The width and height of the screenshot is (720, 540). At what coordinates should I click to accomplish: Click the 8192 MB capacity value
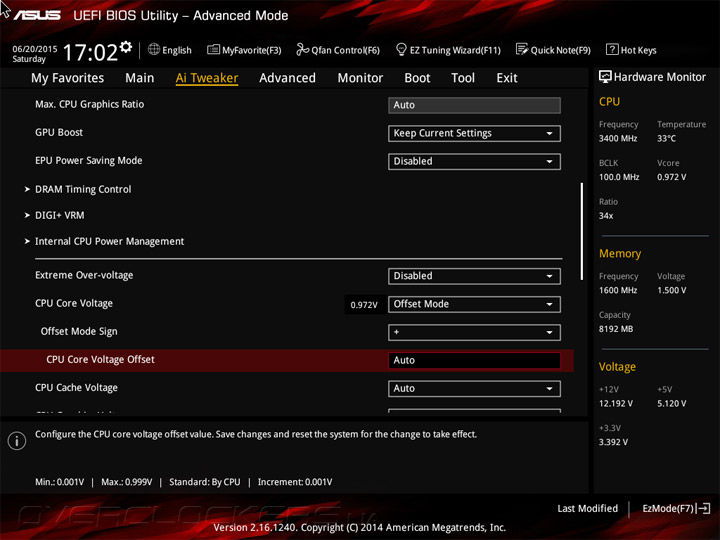(616, 329)
